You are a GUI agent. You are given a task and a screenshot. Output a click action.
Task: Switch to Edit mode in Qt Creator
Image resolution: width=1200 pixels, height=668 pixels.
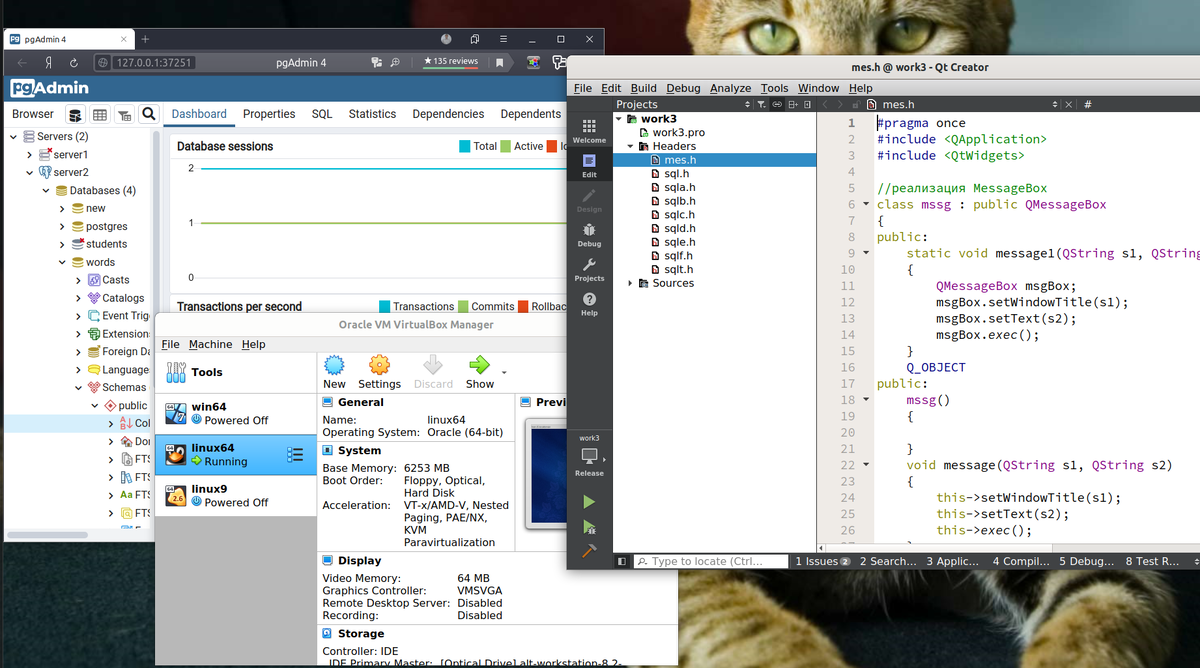(589, 165)
